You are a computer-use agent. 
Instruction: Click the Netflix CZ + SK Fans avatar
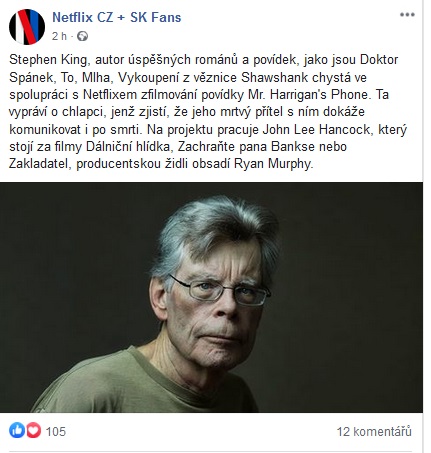(x=27, y=27)
